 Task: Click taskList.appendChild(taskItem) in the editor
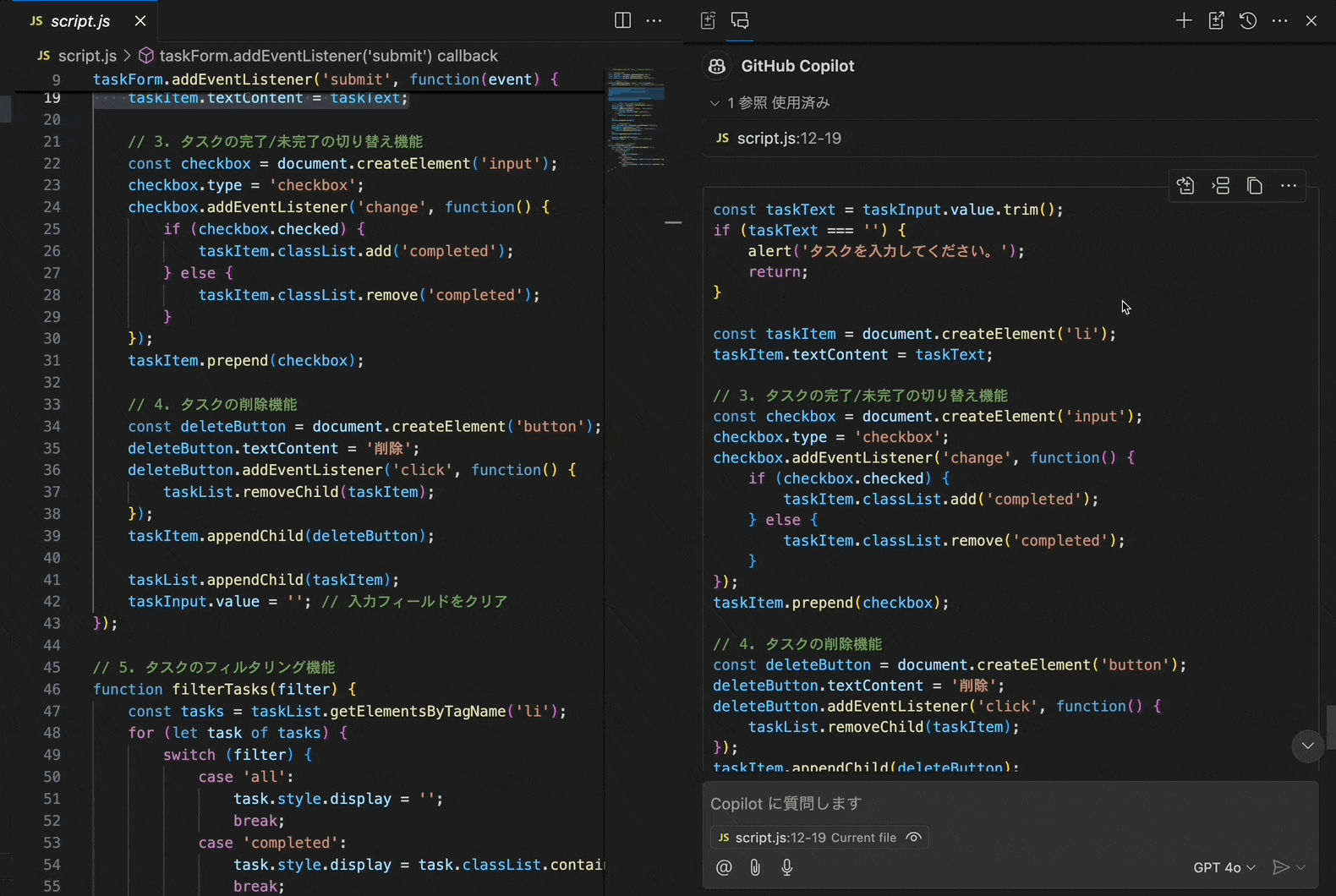tap(263, 579)
